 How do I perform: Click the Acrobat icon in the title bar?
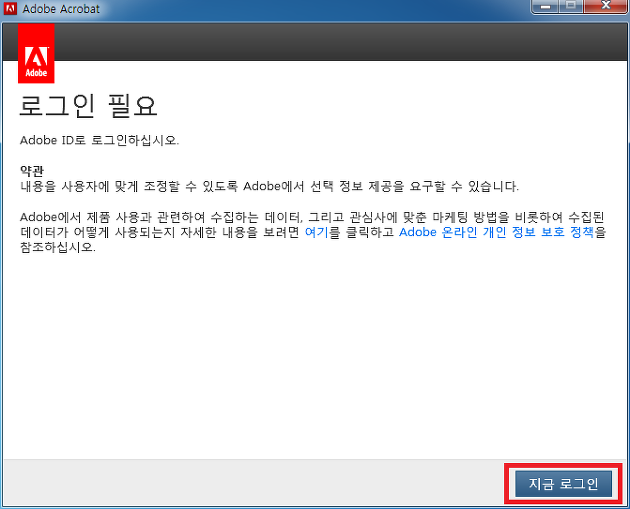(10, 8)
